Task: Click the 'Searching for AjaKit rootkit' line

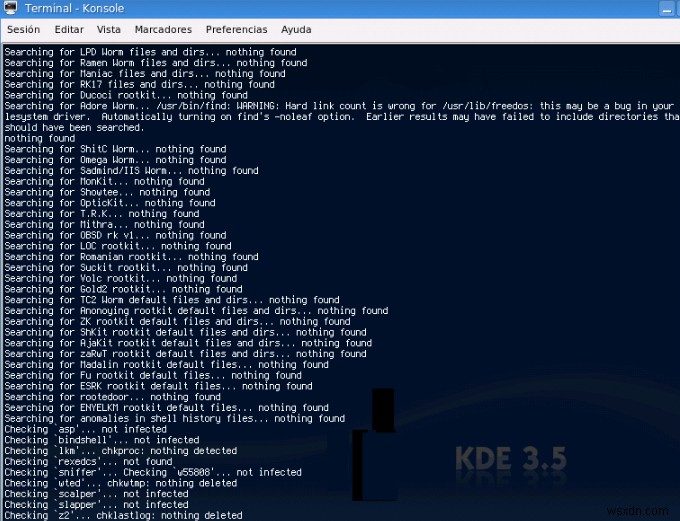Action: 188,343
